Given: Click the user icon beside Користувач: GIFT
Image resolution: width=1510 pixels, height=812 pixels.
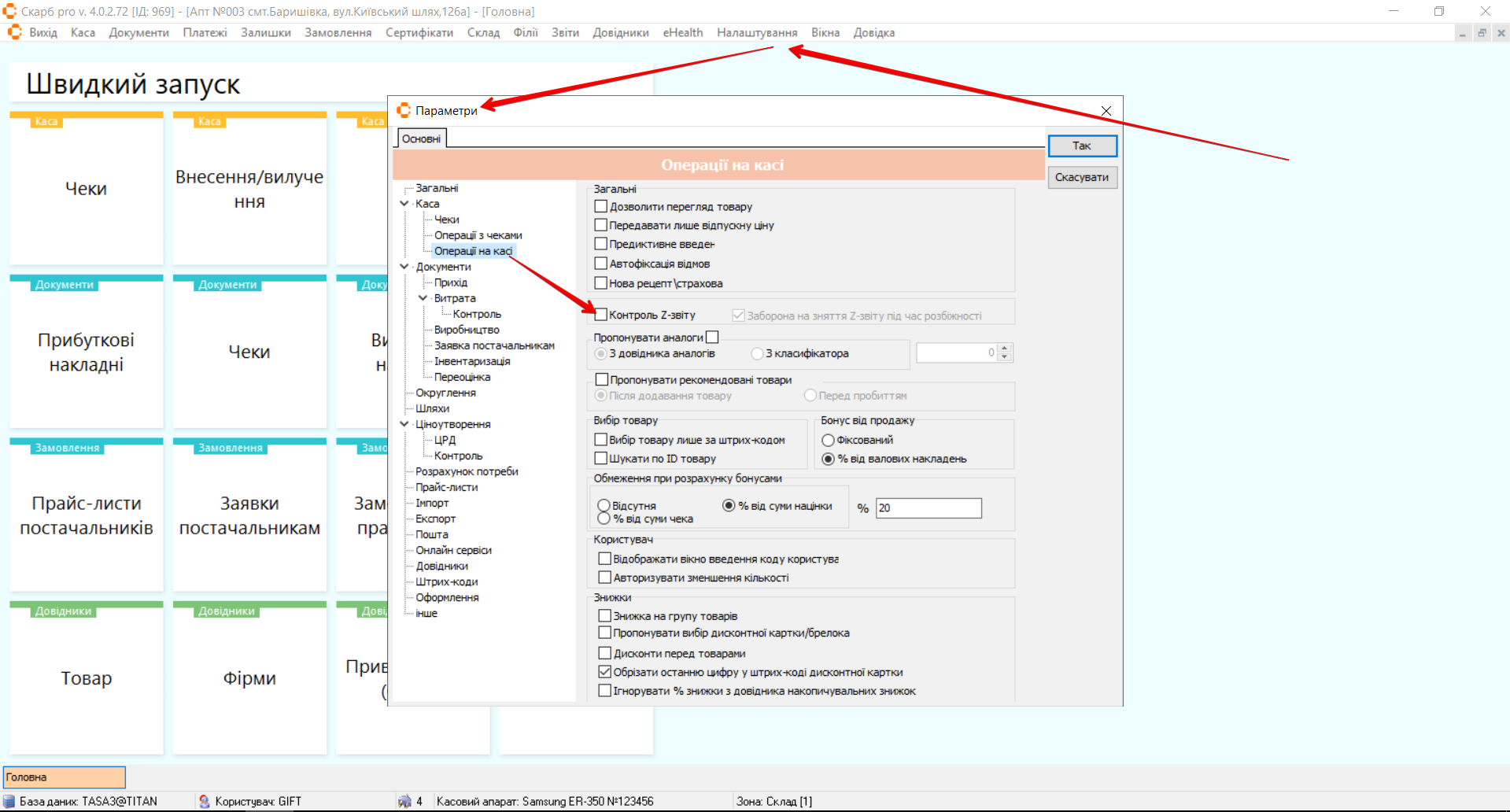Looking at the screenshot, I should [205, 801].
